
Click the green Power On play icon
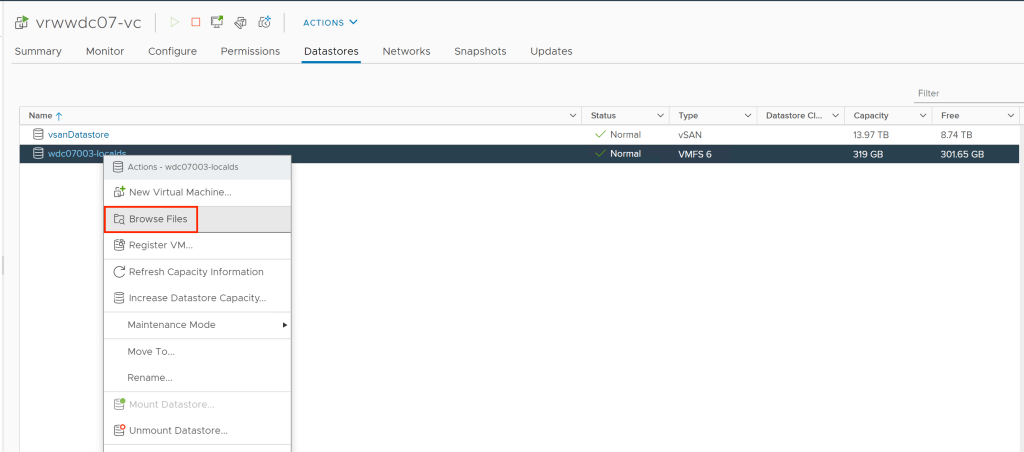[x=175, y=22]
